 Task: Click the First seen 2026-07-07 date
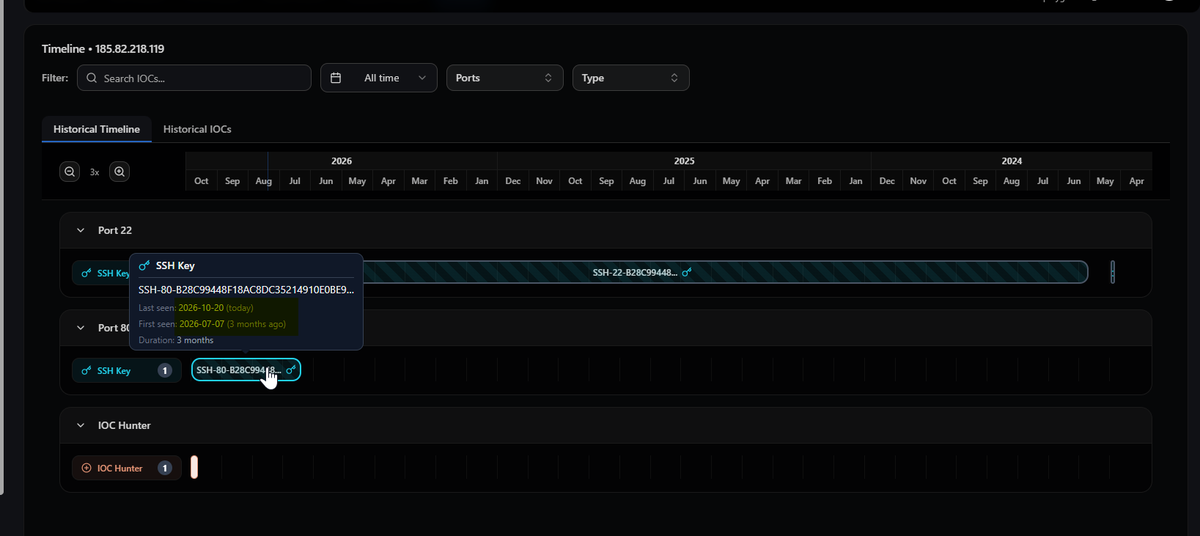coord(199,324)
